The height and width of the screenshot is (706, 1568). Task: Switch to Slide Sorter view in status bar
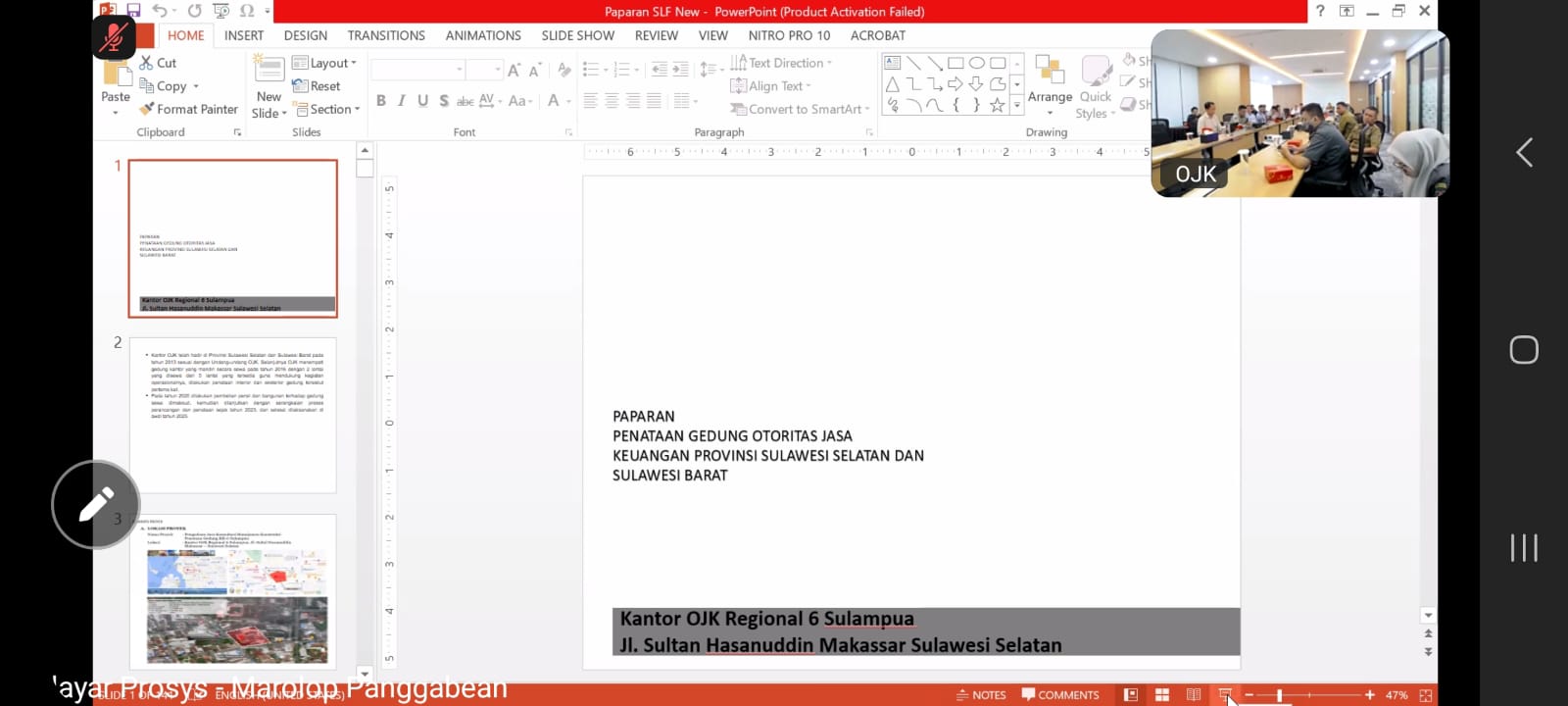click(x=1162, y=694)
